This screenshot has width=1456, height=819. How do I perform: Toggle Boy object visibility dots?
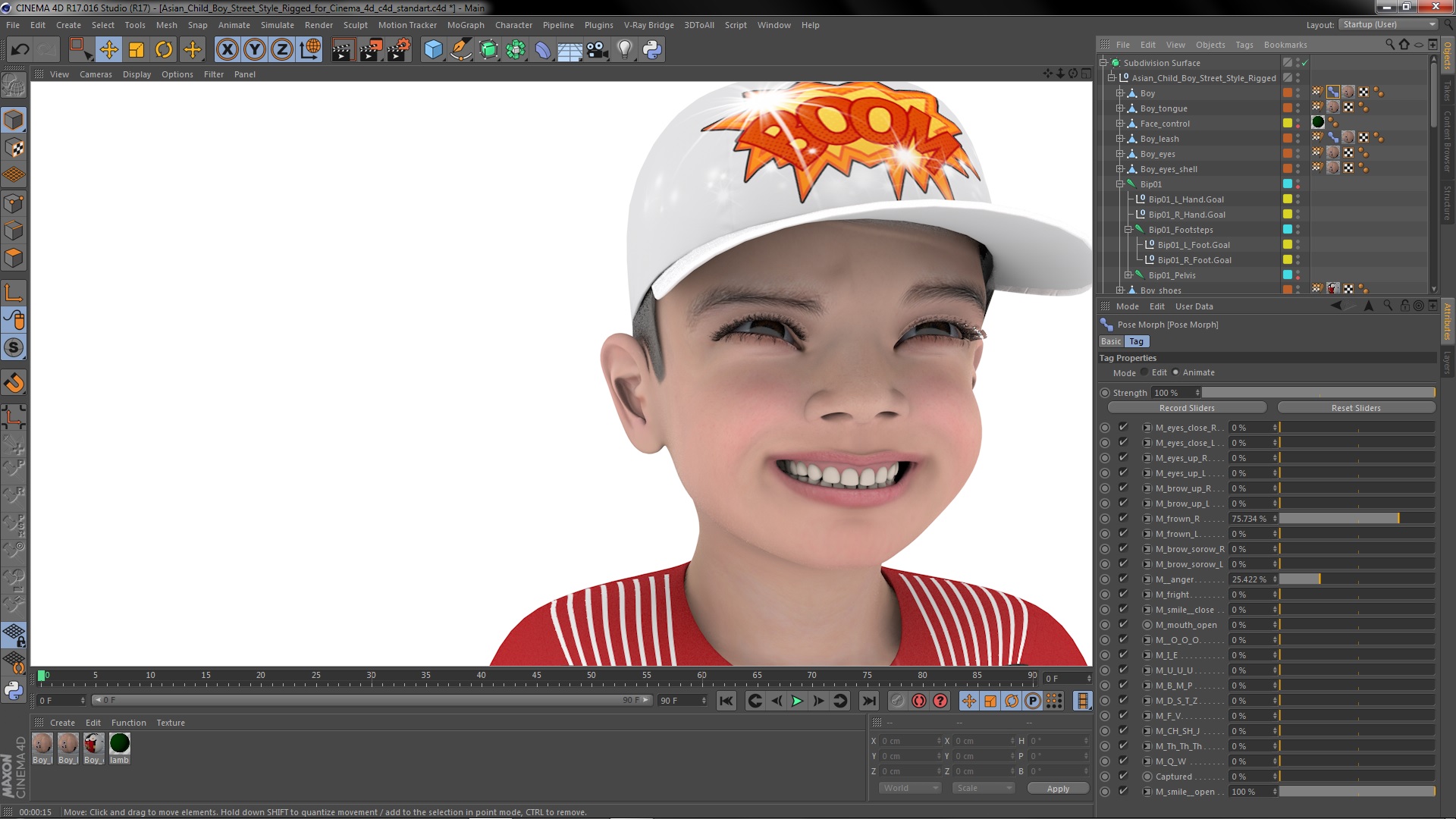1298,93
